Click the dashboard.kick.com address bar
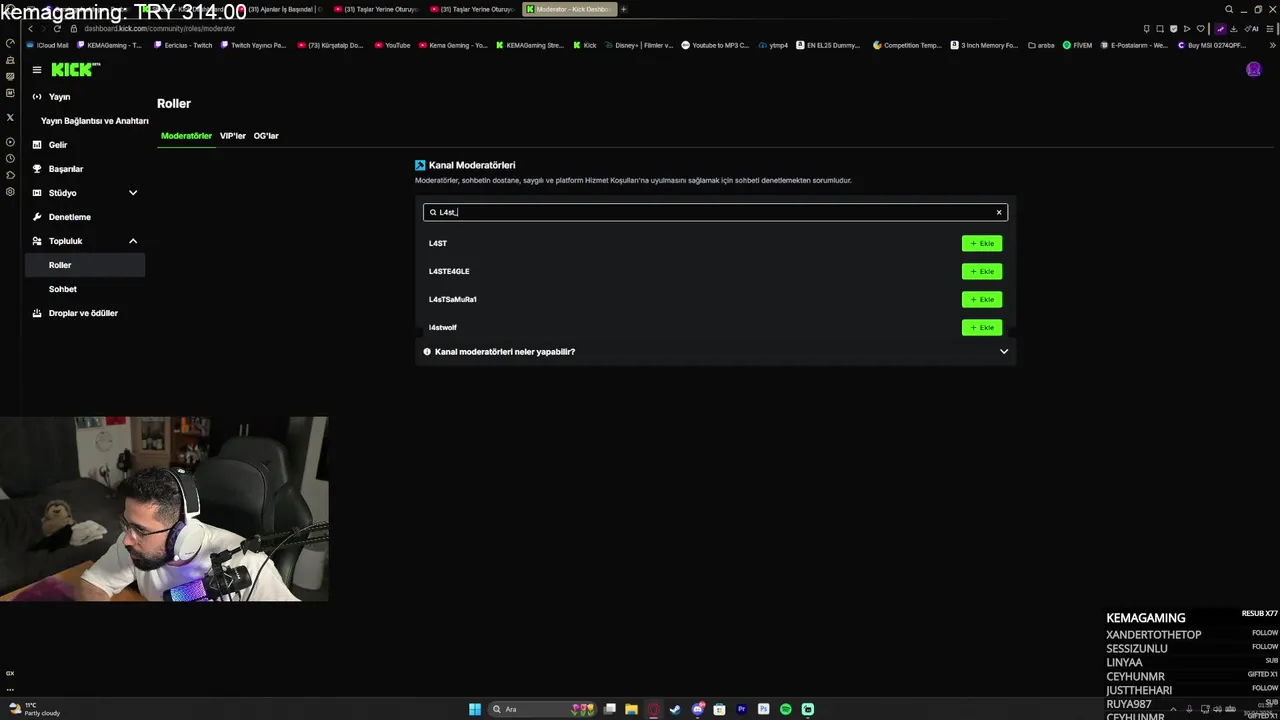Screen dimensions: 1280x720 [x=160, y=29]
